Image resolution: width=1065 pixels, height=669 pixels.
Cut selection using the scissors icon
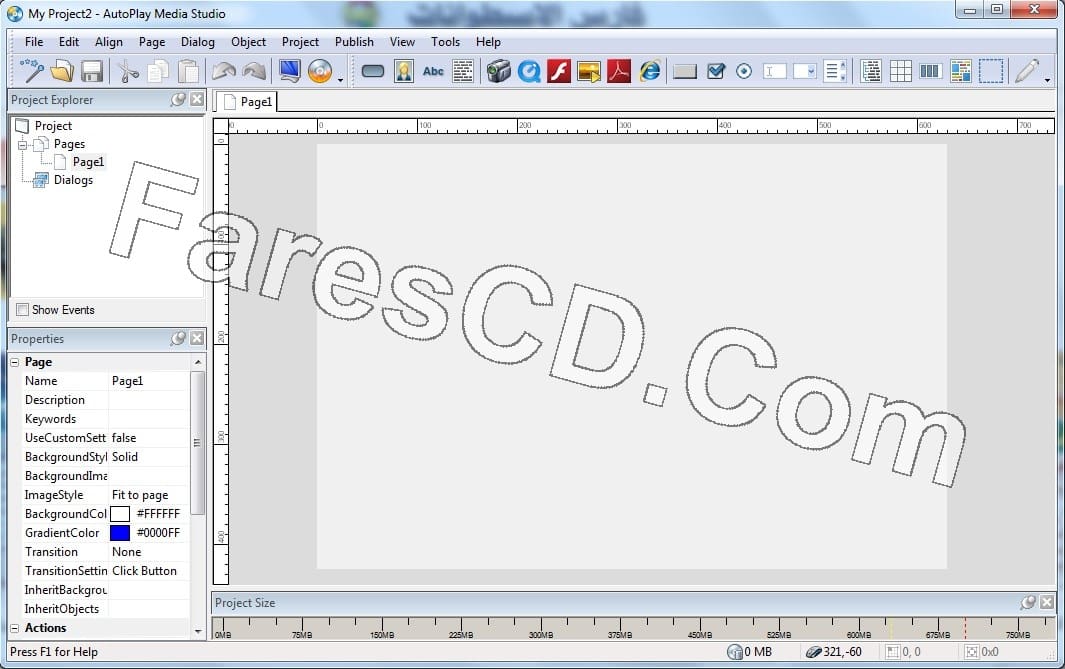[127, 71]
